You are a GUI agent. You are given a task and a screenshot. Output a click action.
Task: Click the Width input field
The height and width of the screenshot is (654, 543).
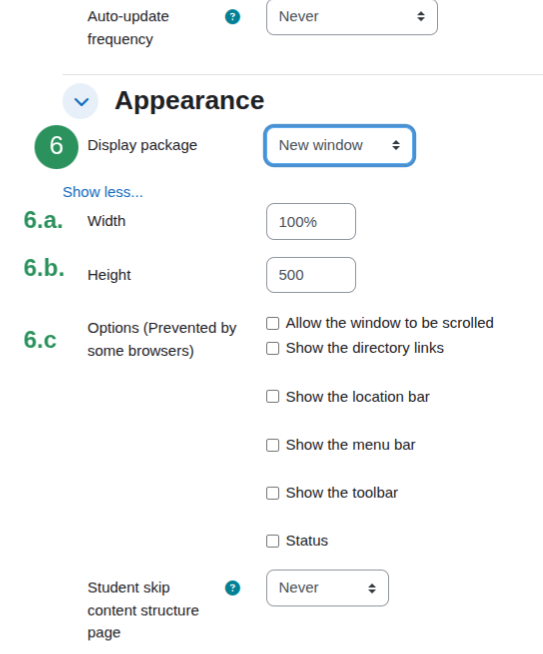coord(311,221)
